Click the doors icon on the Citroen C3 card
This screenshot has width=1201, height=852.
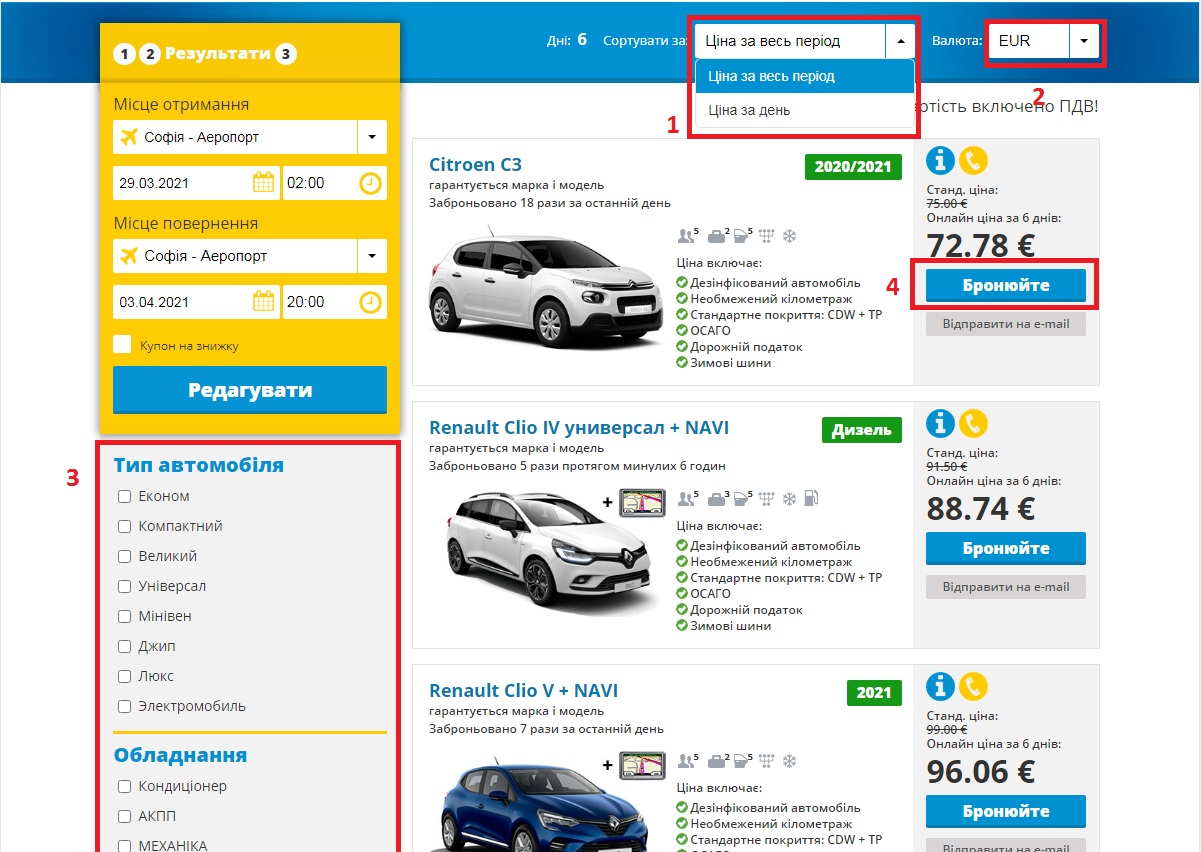pyautogui.click(x=743, y=236)
